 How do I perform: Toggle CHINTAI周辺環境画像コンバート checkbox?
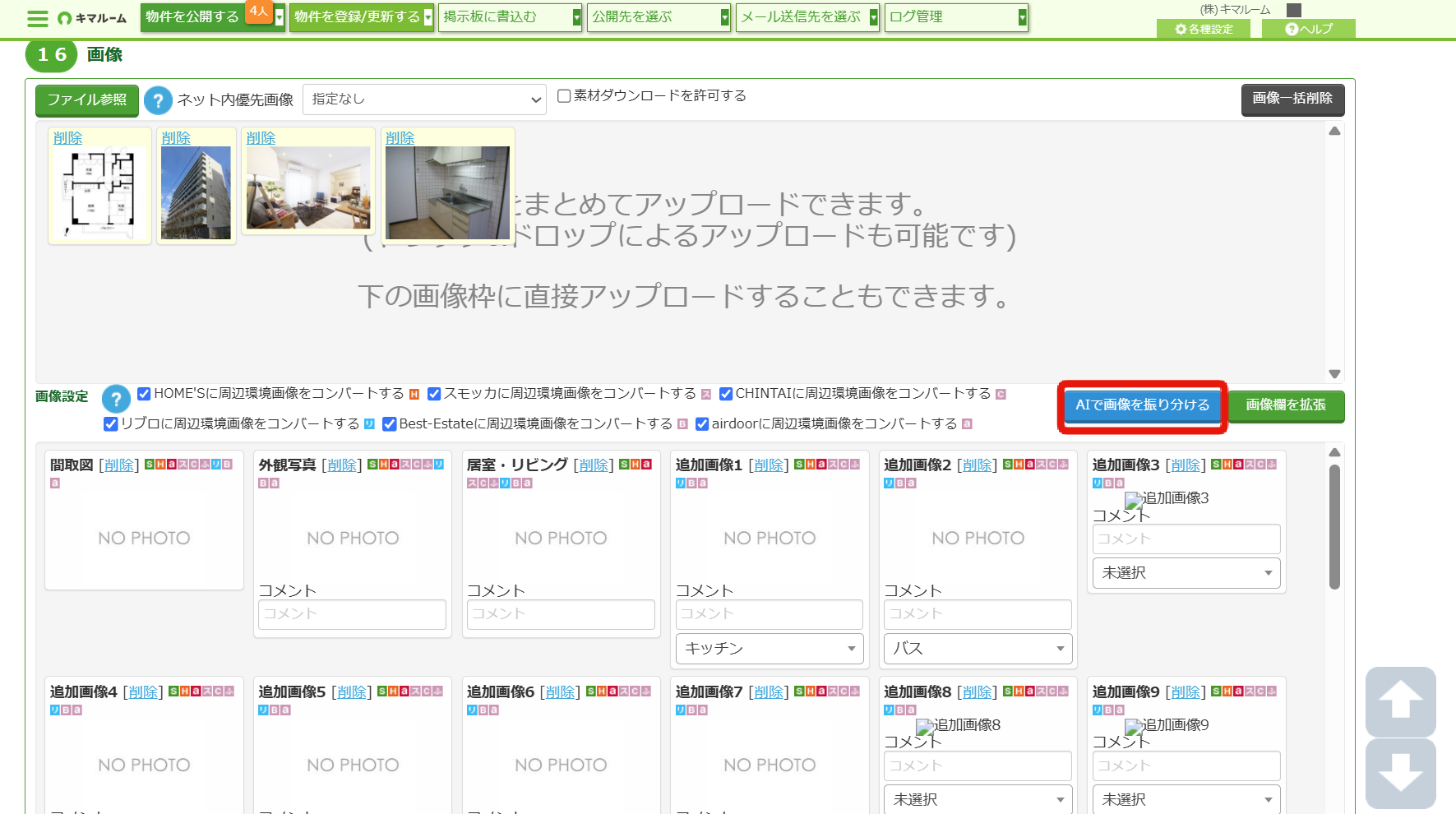pyautogui.click(x=726, y=394)
